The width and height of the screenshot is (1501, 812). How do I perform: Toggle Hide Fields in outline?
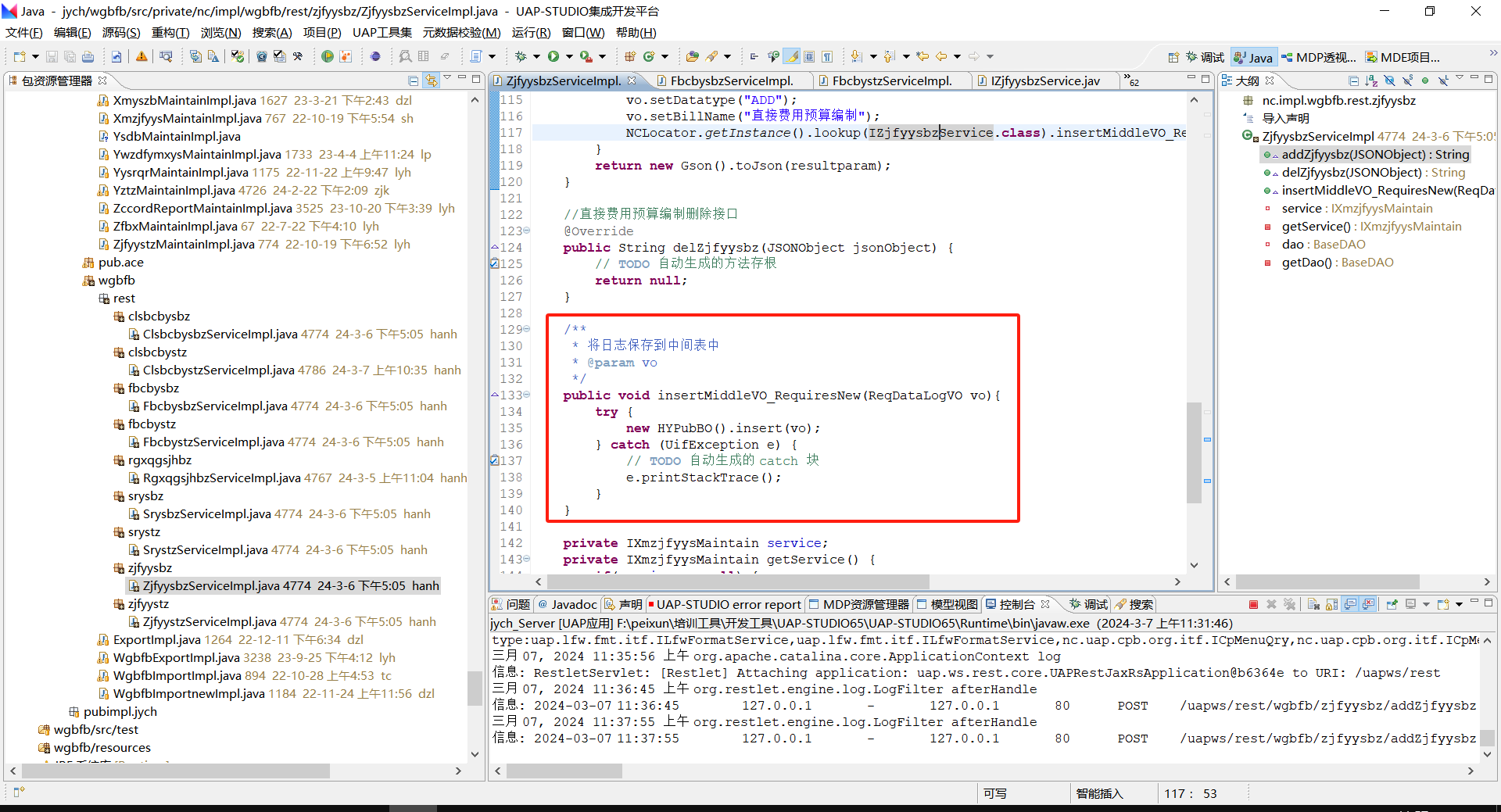tap(1389, 80)
